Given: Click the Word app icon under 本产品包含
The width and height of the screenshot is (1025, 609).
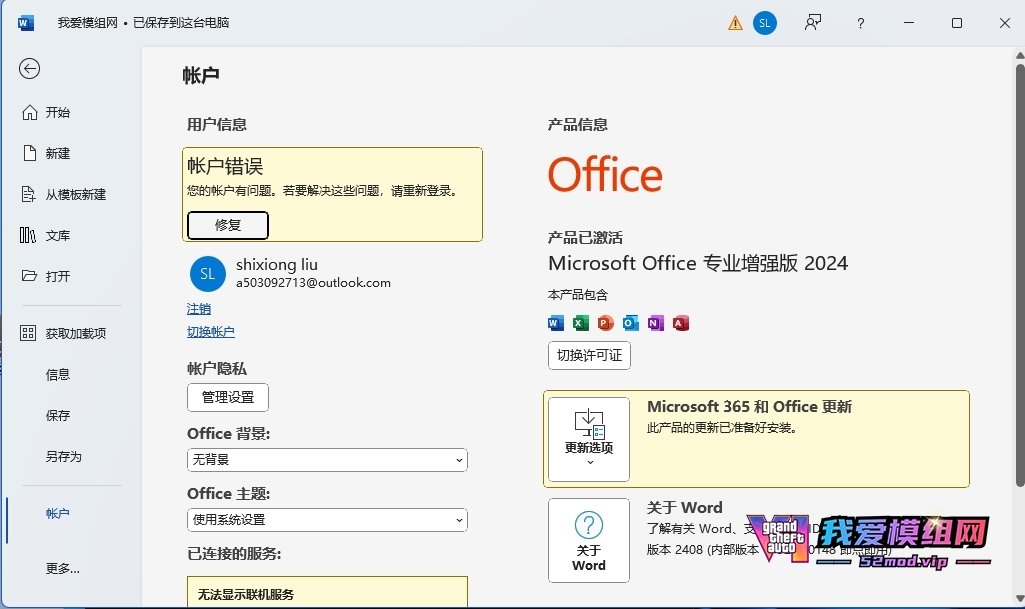Looking at the screenshot, I should coord(556,323).
